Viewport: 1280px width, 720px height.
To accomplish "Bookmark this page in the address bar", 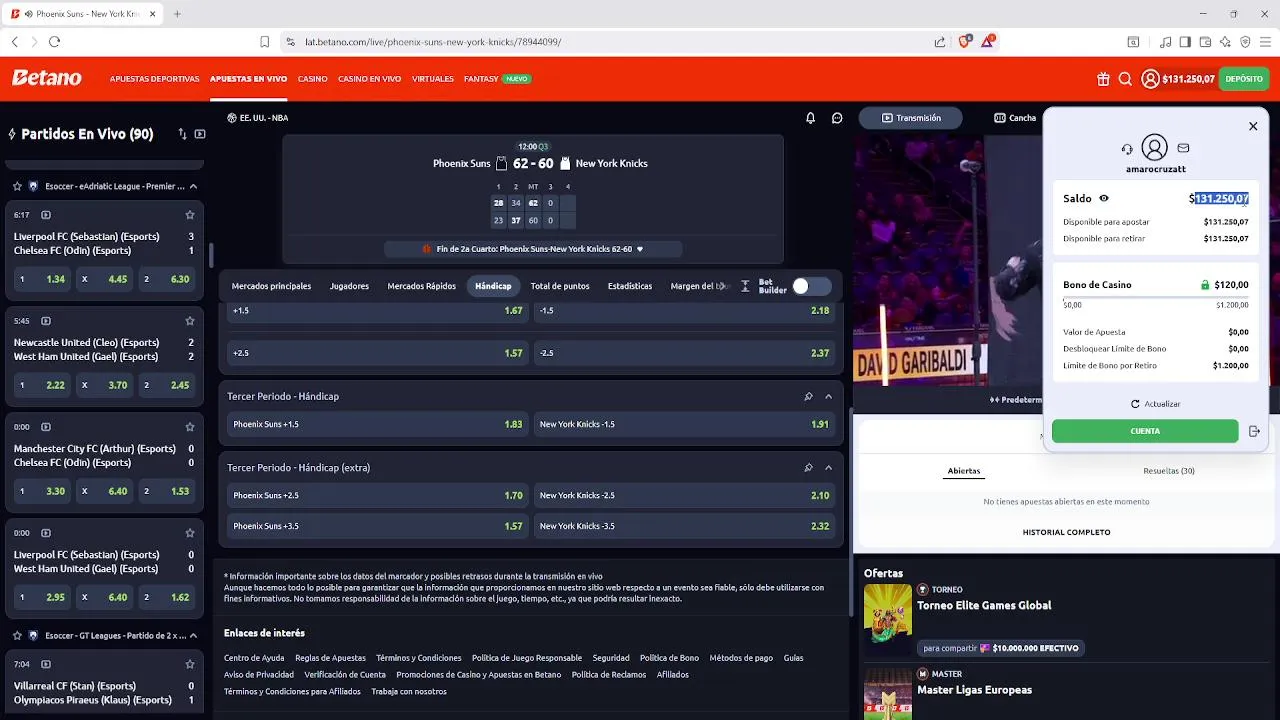I will [x=264, y=42].
